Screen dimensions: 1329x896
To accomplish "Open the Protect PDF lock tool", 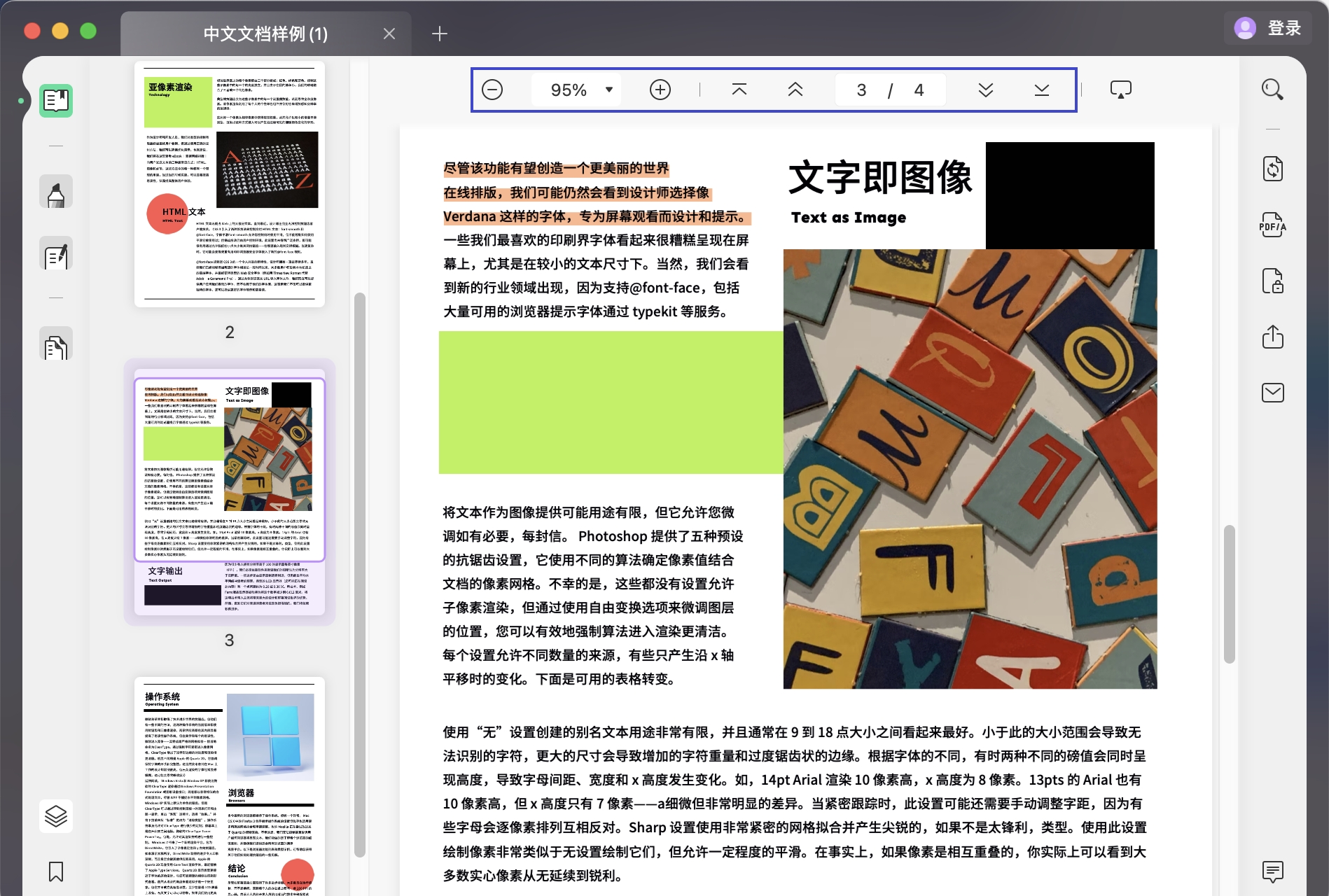I will pos(1273,281).
